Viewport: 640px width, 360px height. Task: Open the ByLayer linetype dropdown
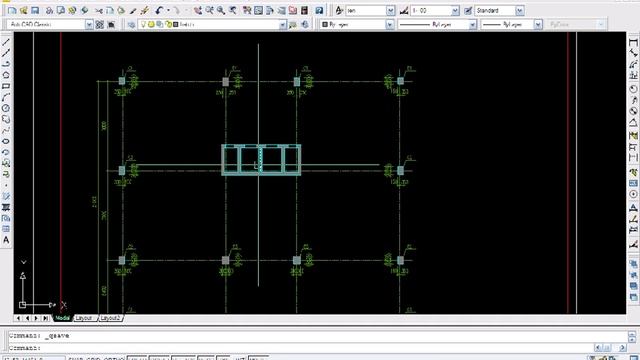point(472,25)
